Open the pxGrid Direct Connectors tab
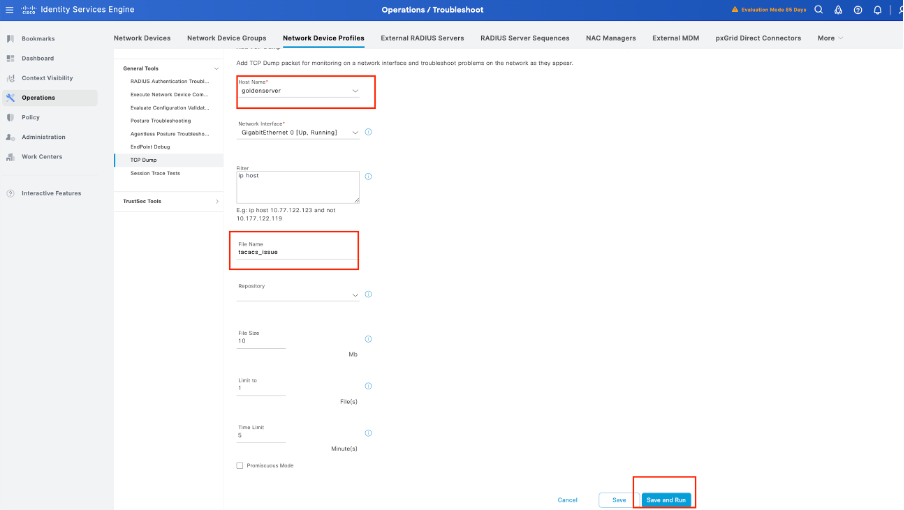The height and width of the screenshot is (510, 904). tap(758, 38)
